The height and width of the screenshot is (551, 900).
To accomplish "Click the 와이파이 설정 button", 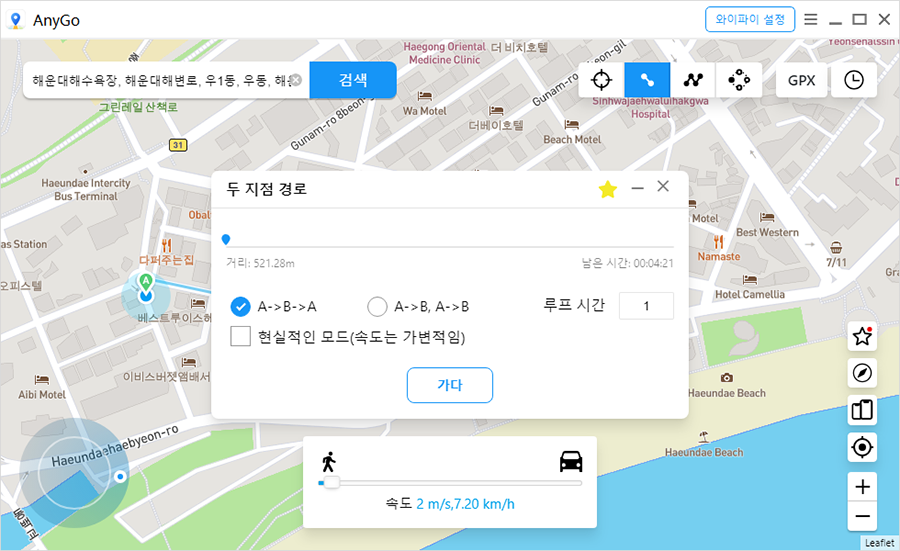I will 750,19.
